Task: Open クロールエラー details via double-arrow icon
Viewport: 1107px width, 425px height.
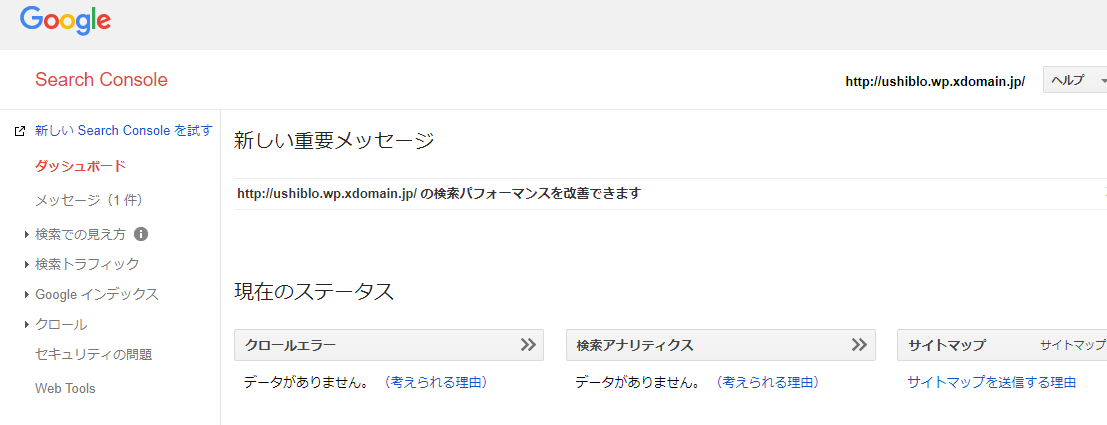Action: [528, 345]
